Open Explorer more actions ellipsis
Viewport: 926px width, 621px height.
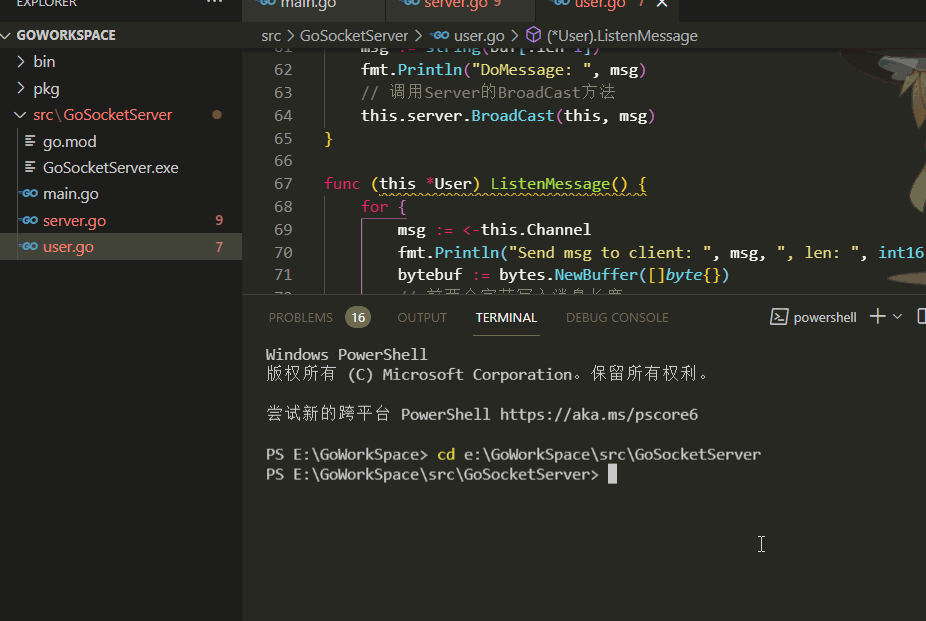pos(214,2)
